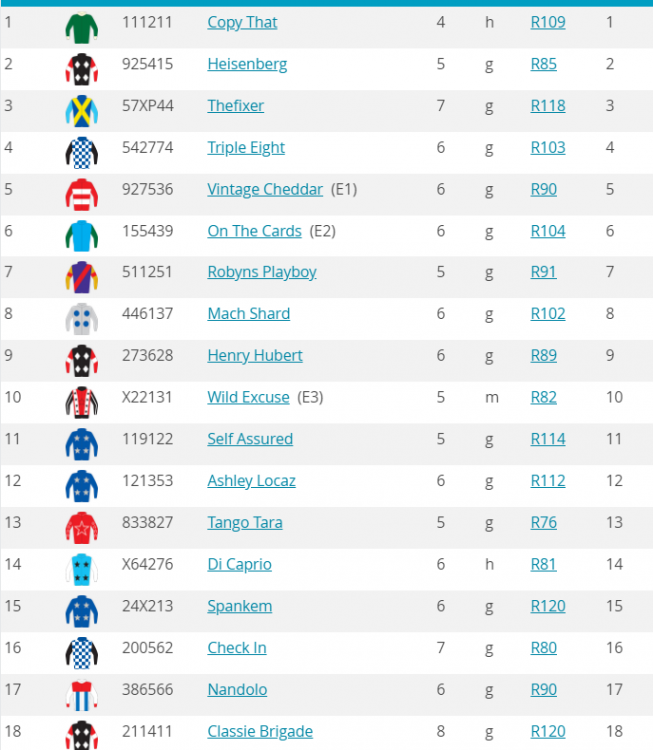This screenshot has width=653, height=750.
Task: Click On The Cards' turquoise and green silks icon
Action: pos(82,233)
